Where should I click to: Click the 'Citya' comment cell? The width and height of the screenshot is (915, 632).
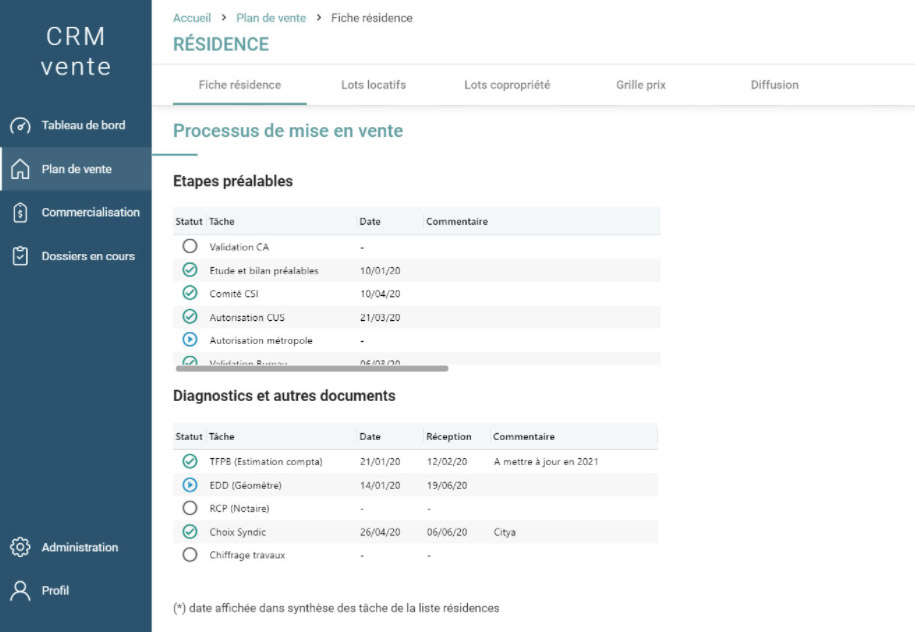[x=504, y=532]
